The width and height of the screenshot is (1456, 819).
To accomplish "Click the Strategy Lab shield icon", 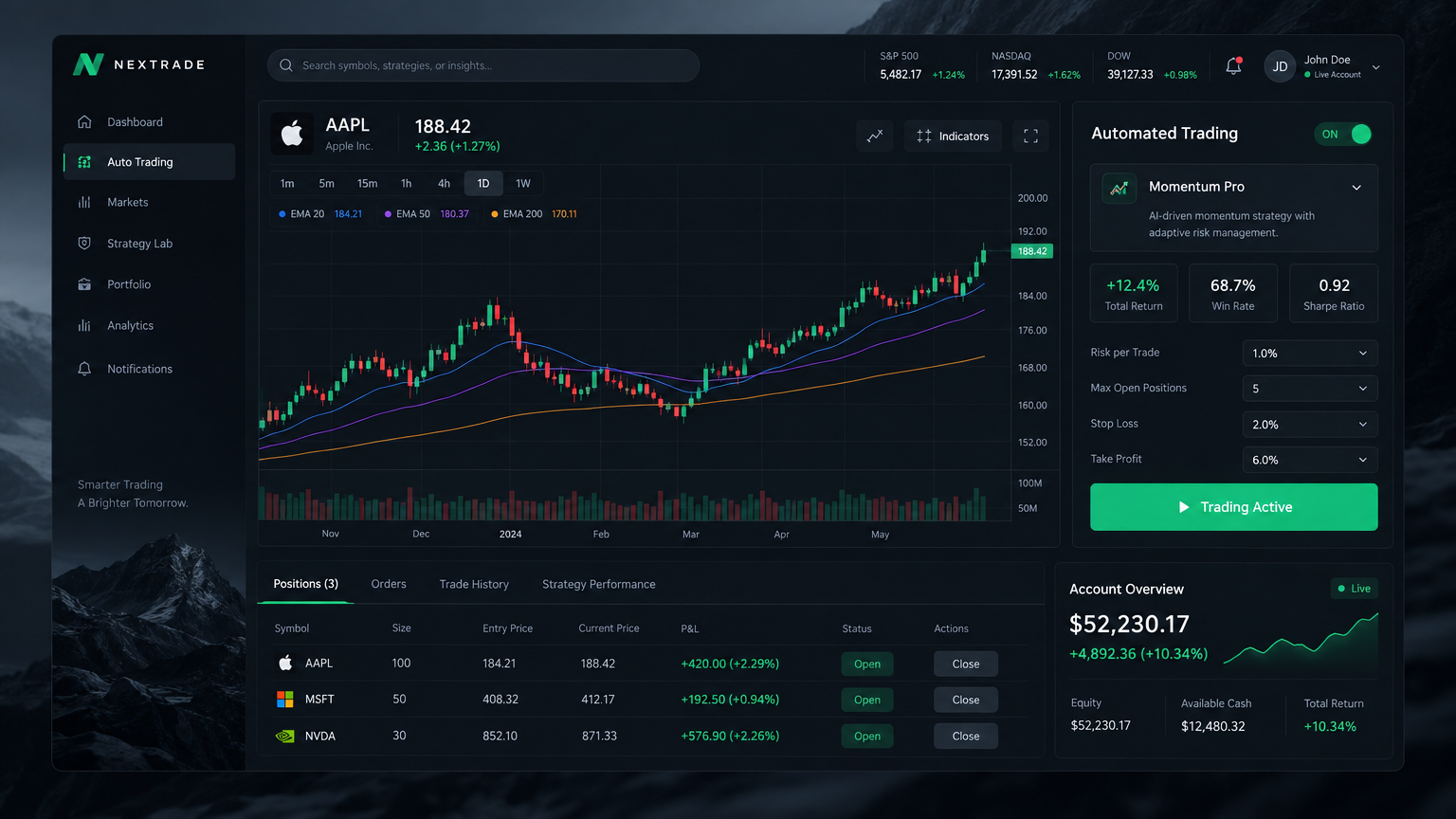I will (84, 244).
